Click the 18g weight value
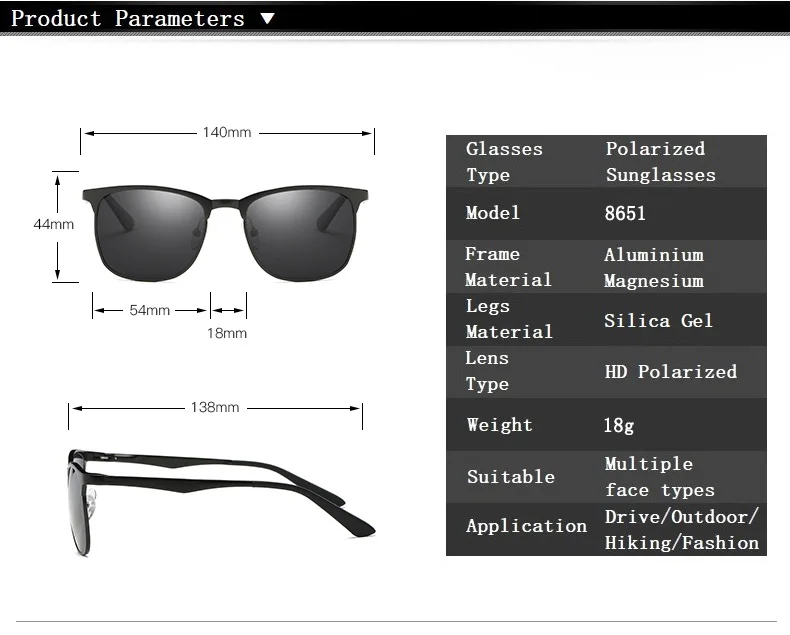The width and height of the screenshot is (790, 635). (x=619, y=425)
